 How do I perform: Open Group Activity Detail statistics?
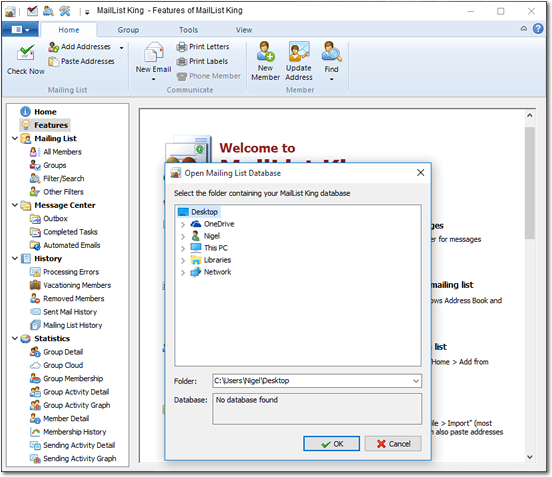(76, 392)
